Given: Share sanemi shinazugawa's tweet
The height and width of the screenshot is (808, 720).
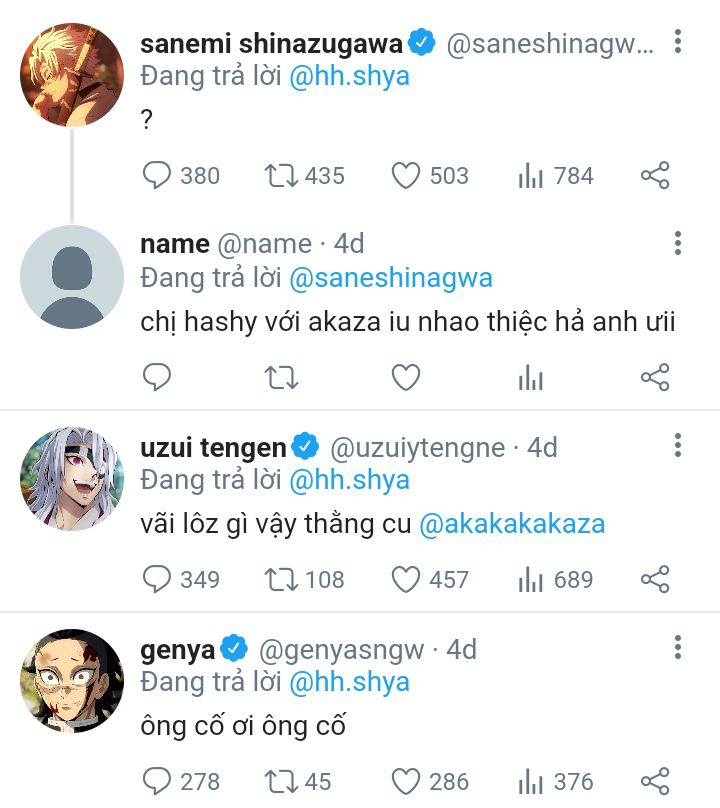Looking at the screenshot, I should pos(654,177).
